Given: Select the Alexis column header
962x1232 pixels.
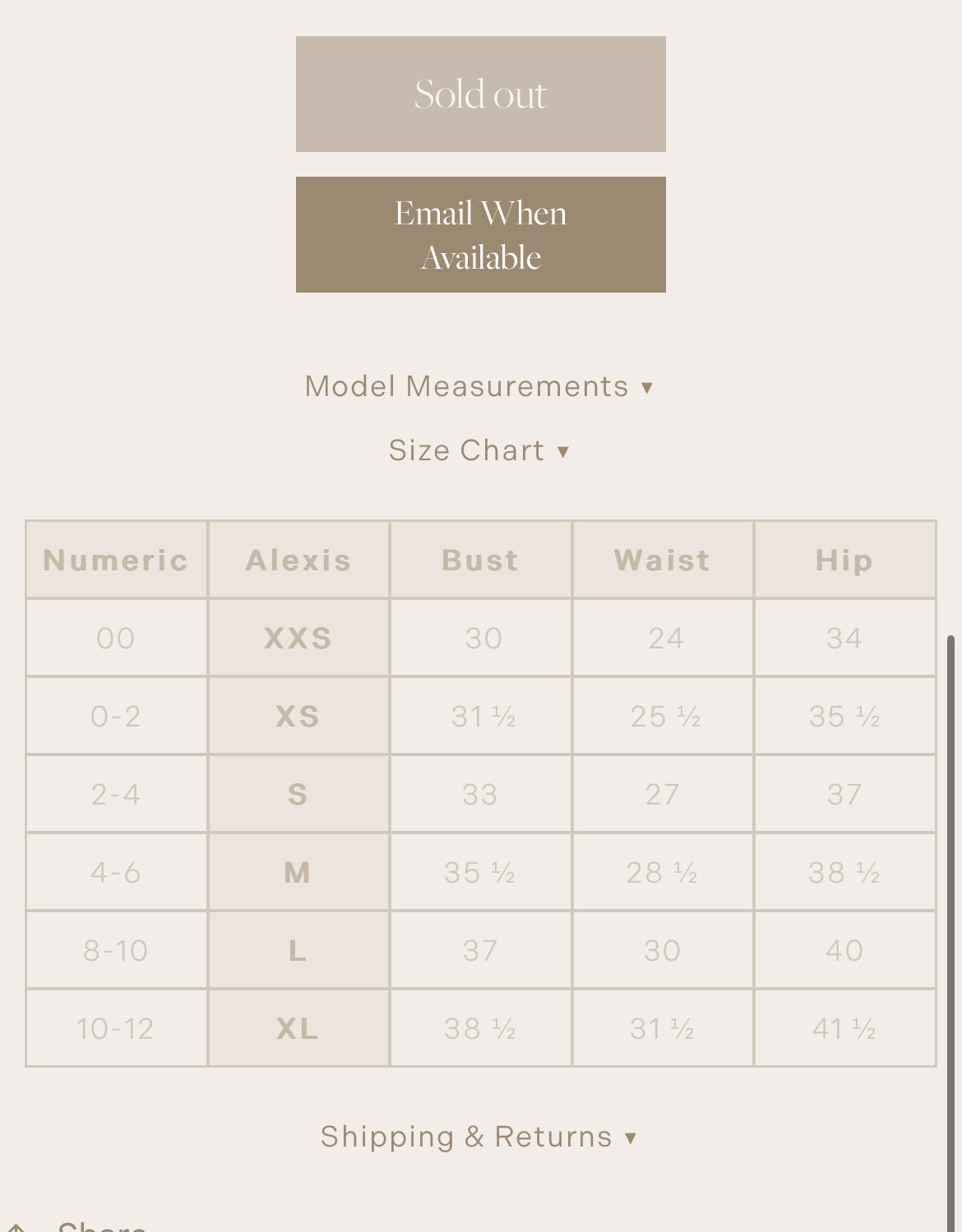Looking at the screenshot, I should (x=298, y=561).
